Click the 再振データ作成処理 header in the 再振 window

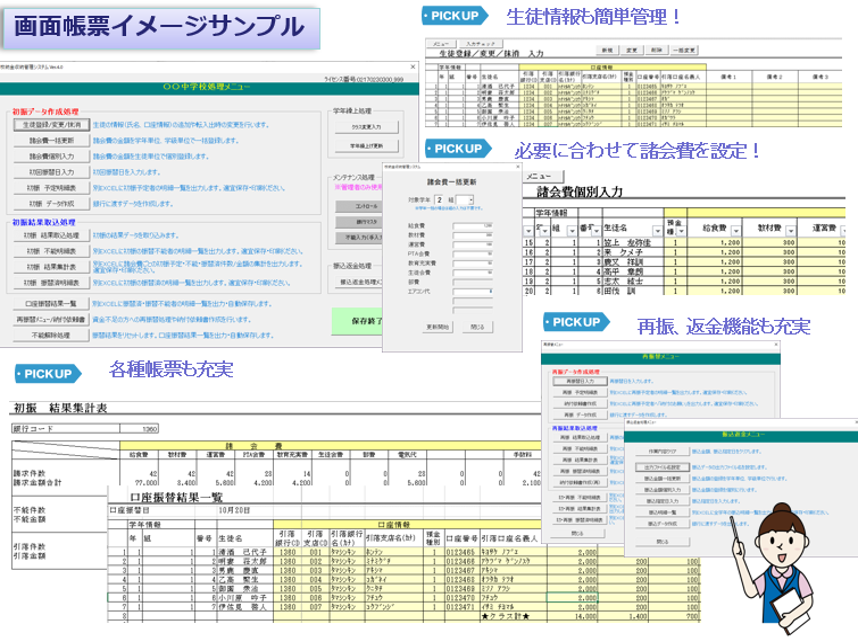click(578, 372)
